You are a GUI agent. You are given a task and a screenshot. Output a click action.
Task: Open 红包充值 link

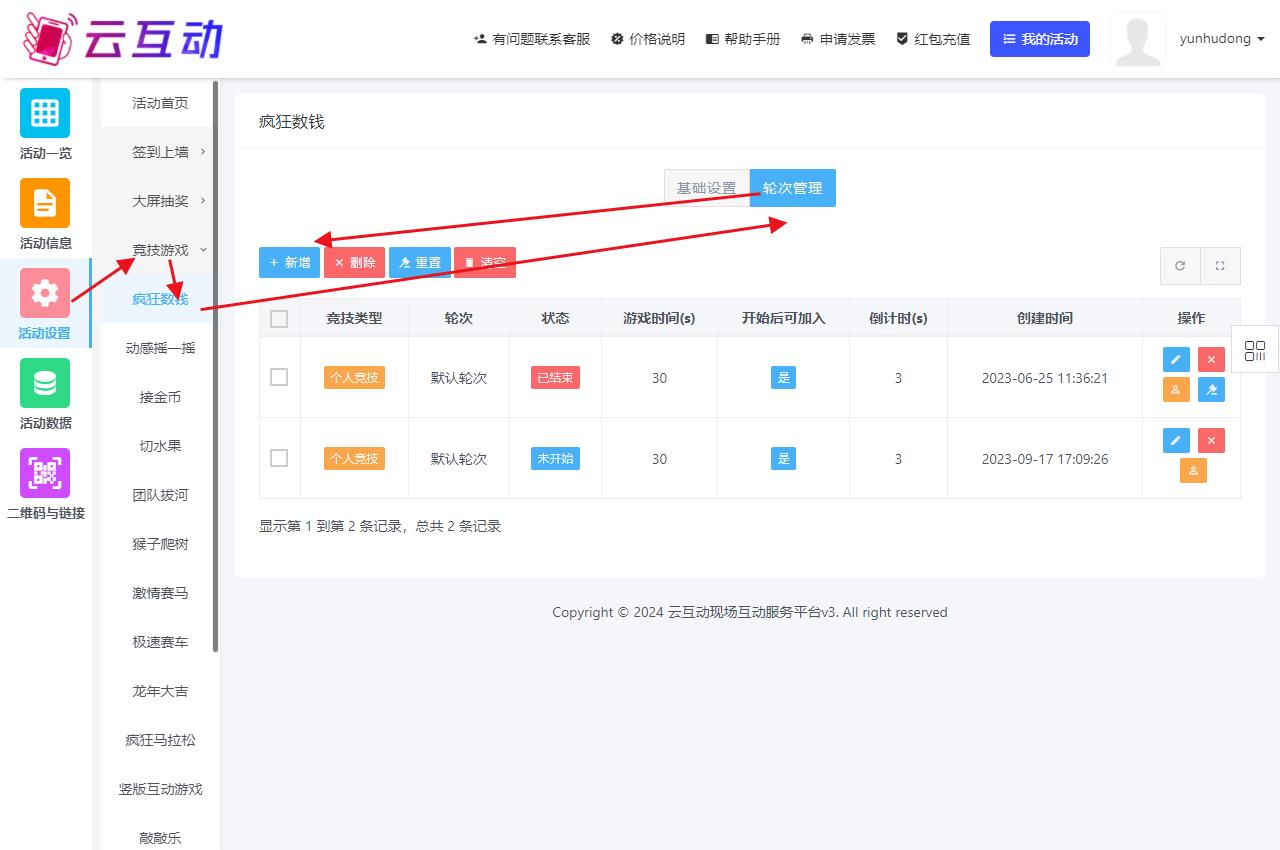point(933,39)
